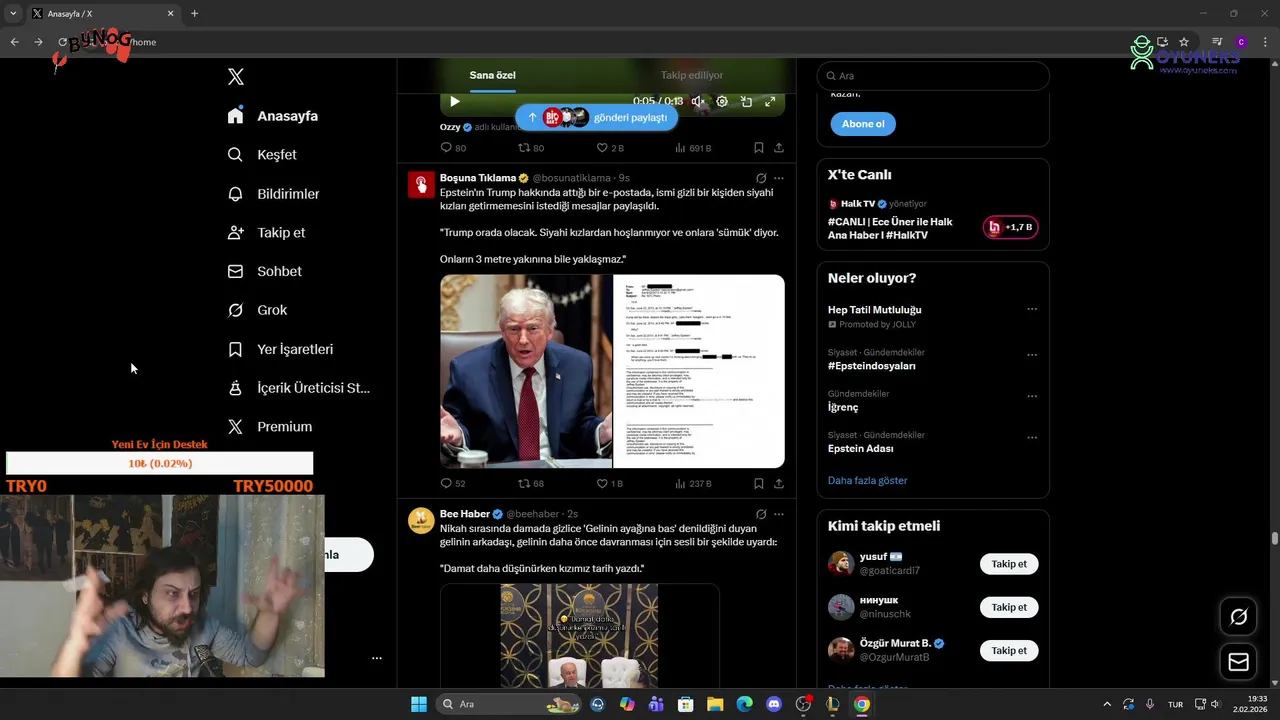Reply to Ozzy's post with 80 comments

tap(453, 148)
